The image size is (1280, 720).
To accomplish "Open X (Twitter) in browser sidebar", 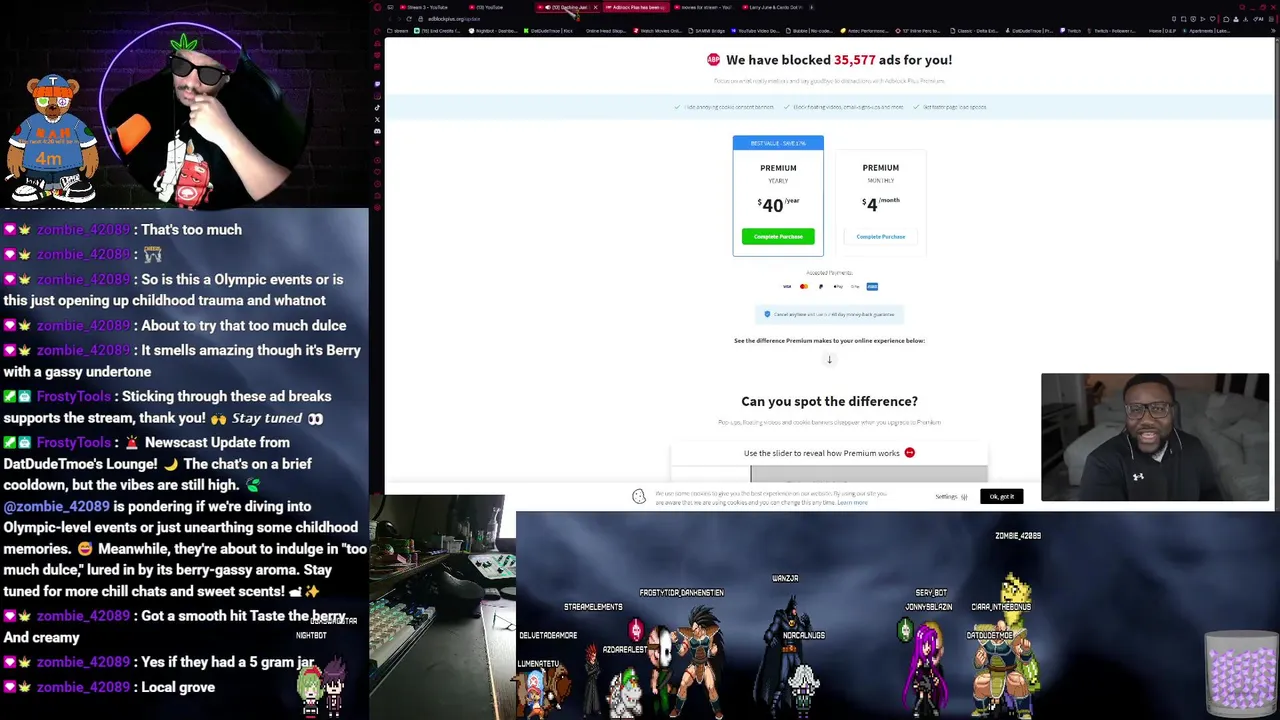I will [x=377, y=119].
